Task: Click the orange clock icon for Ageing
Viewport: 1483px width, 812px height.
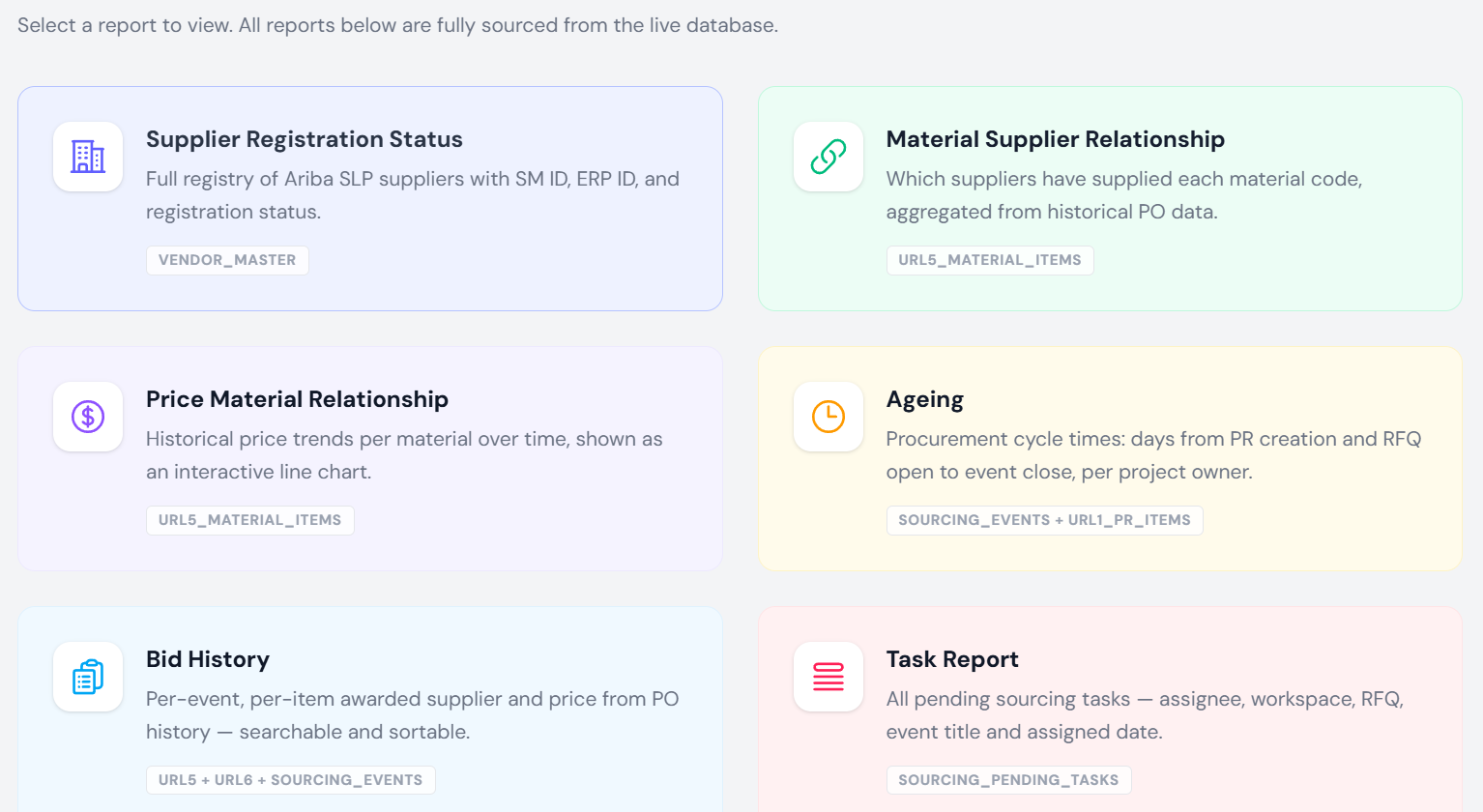Action: click(829, 417)
